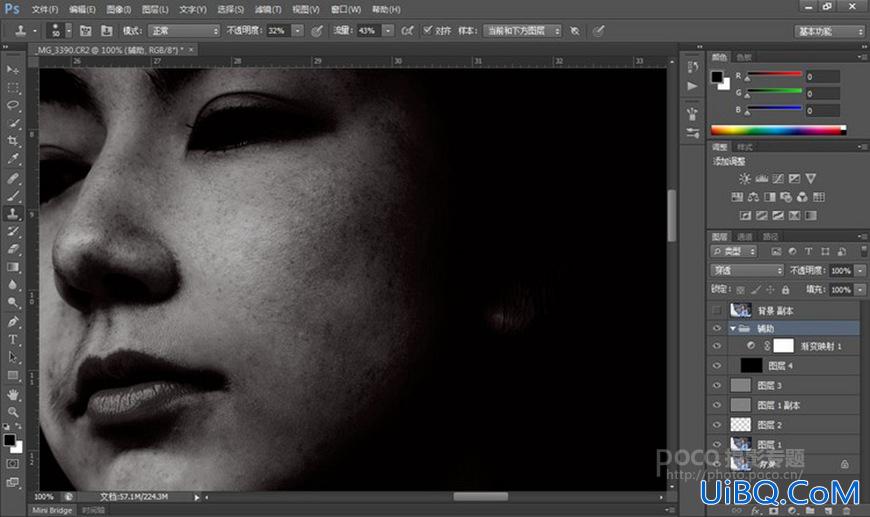The image size is (870, 517).
Task: Add a Color Balance adjustment
Action: 753,197
